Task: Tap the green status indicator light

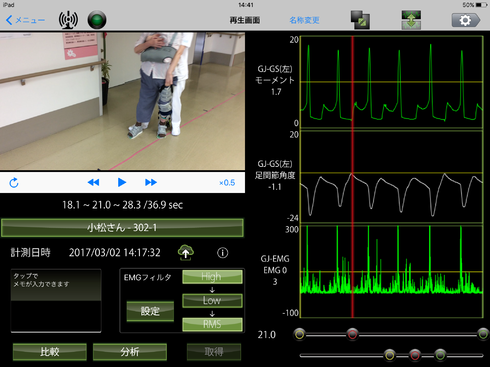Action: coord(97,20)
